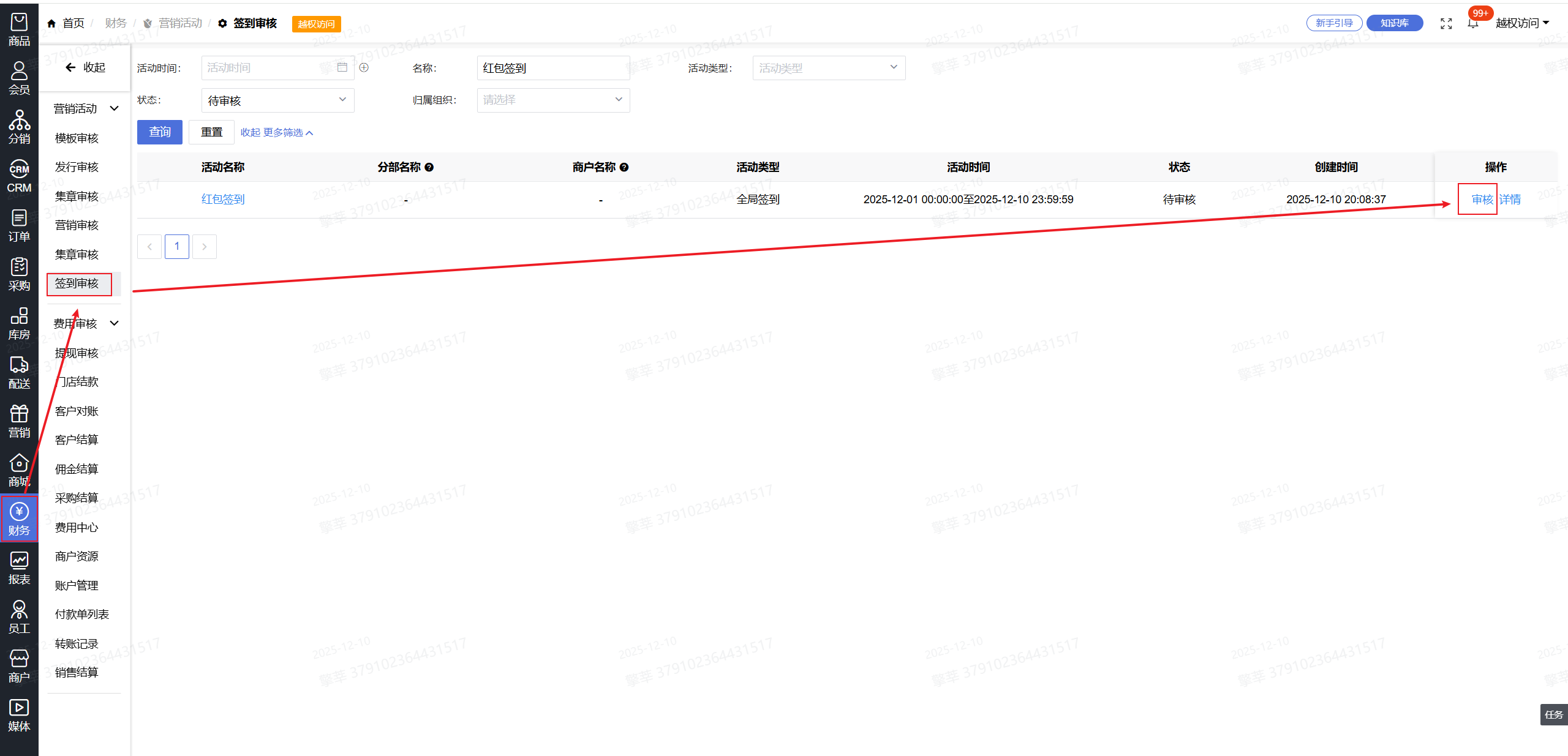Toggle fullscreen mode icon in header

coord(1446,23)
